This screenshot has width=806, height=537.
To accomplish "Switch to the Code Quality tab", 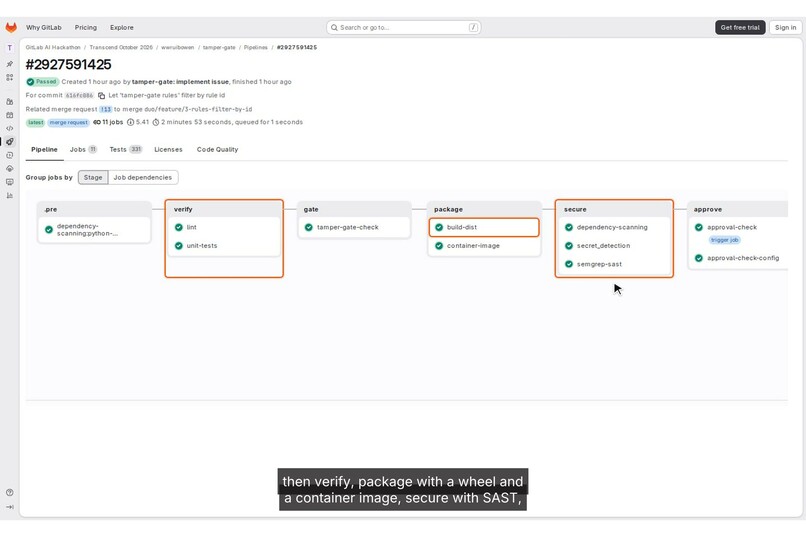I will 217,150.
